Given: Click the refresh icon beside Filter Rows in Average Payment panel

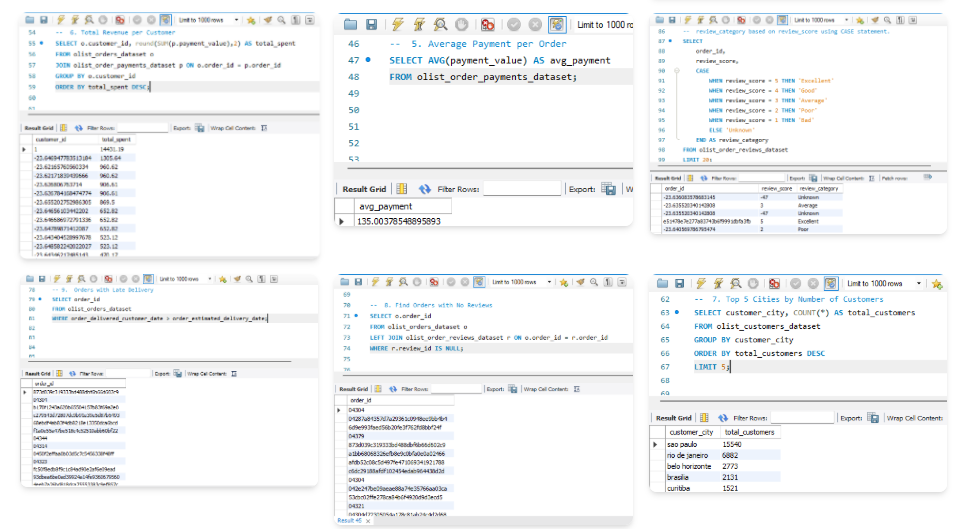Looking at the screenshot, I should 425,188.
